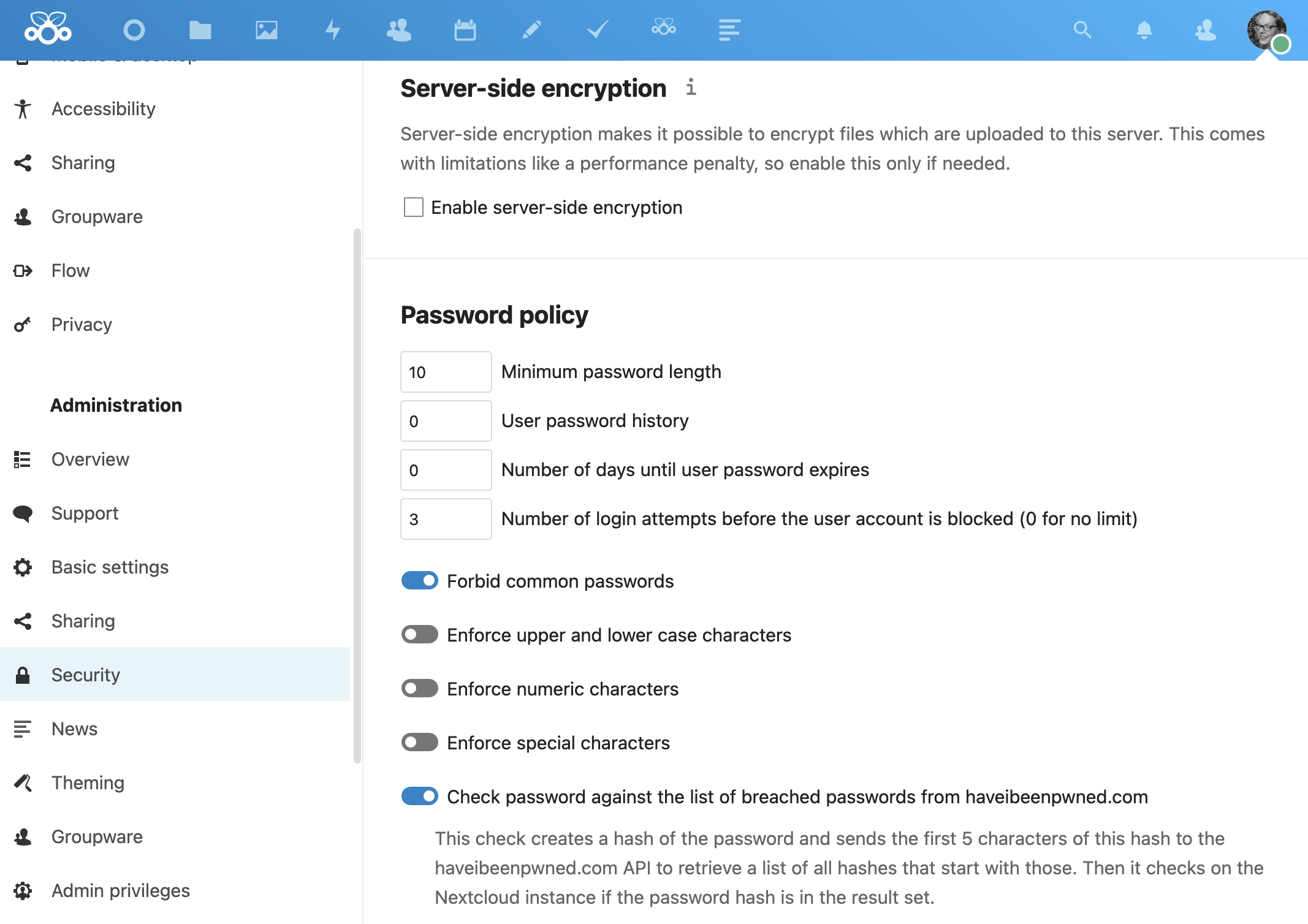Click the search magnifier icon
This screenshot has height=924, width=1308.
pyautogui.click(x=1082, y=30)
